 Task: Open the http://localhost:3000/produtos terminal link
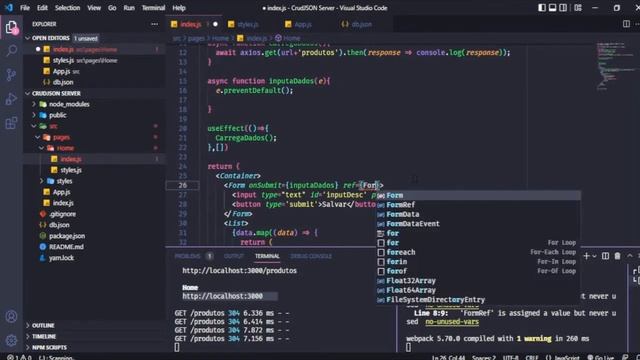point(240,271)
